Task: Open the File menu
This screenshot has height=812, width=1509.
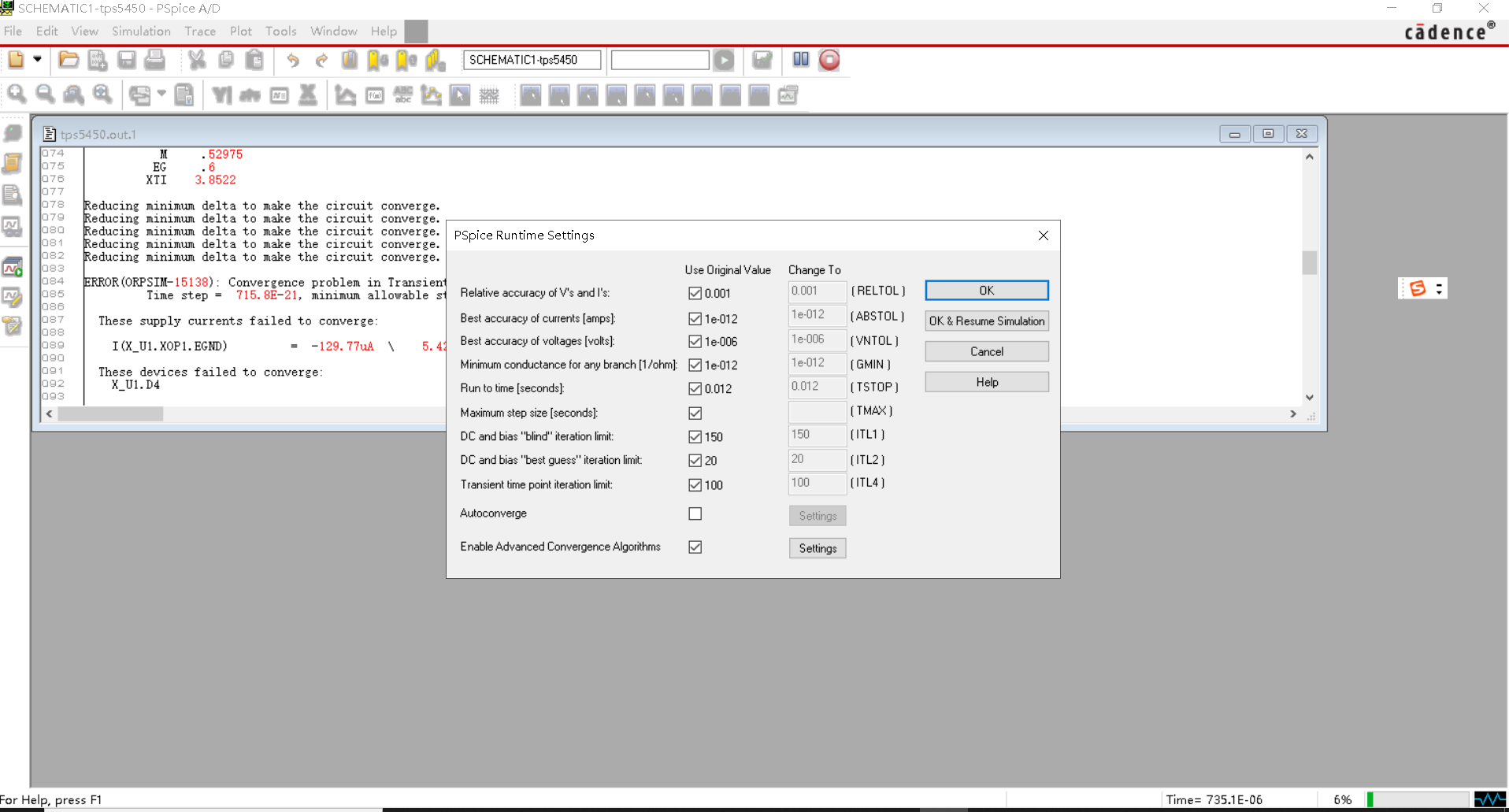Action: [x=13, y=32]
